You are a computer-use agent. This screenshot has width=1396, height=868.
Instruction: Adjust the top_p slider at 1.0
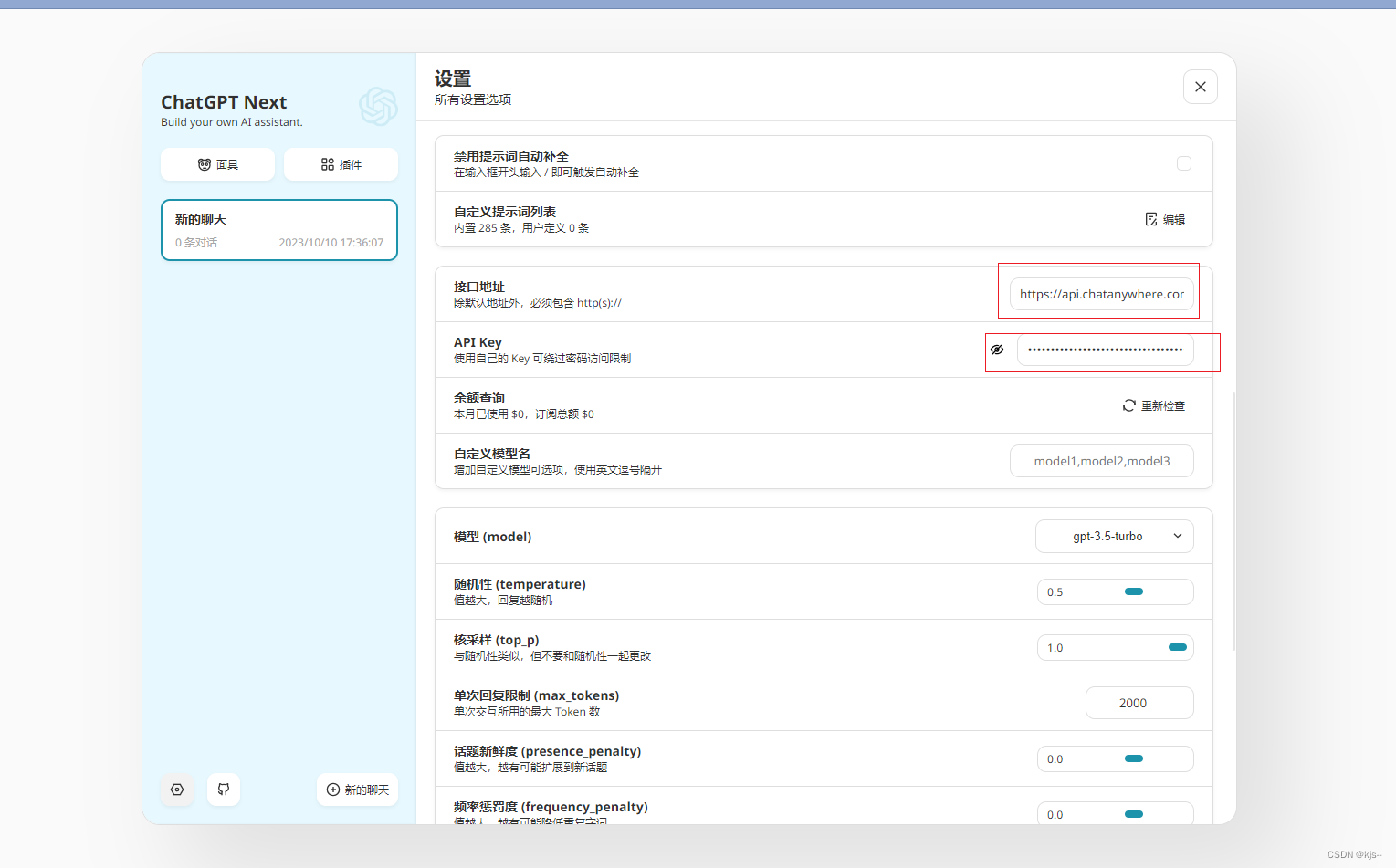click(x=1178, y=647)
